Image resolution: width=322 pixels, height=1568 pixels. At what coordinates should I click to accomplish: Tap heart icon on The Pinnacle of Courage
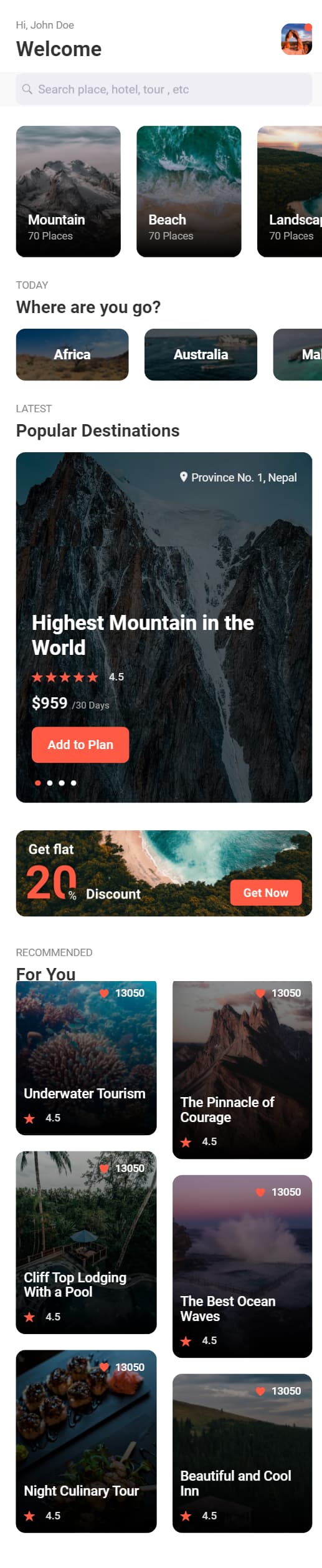click(x=260, y=993)
